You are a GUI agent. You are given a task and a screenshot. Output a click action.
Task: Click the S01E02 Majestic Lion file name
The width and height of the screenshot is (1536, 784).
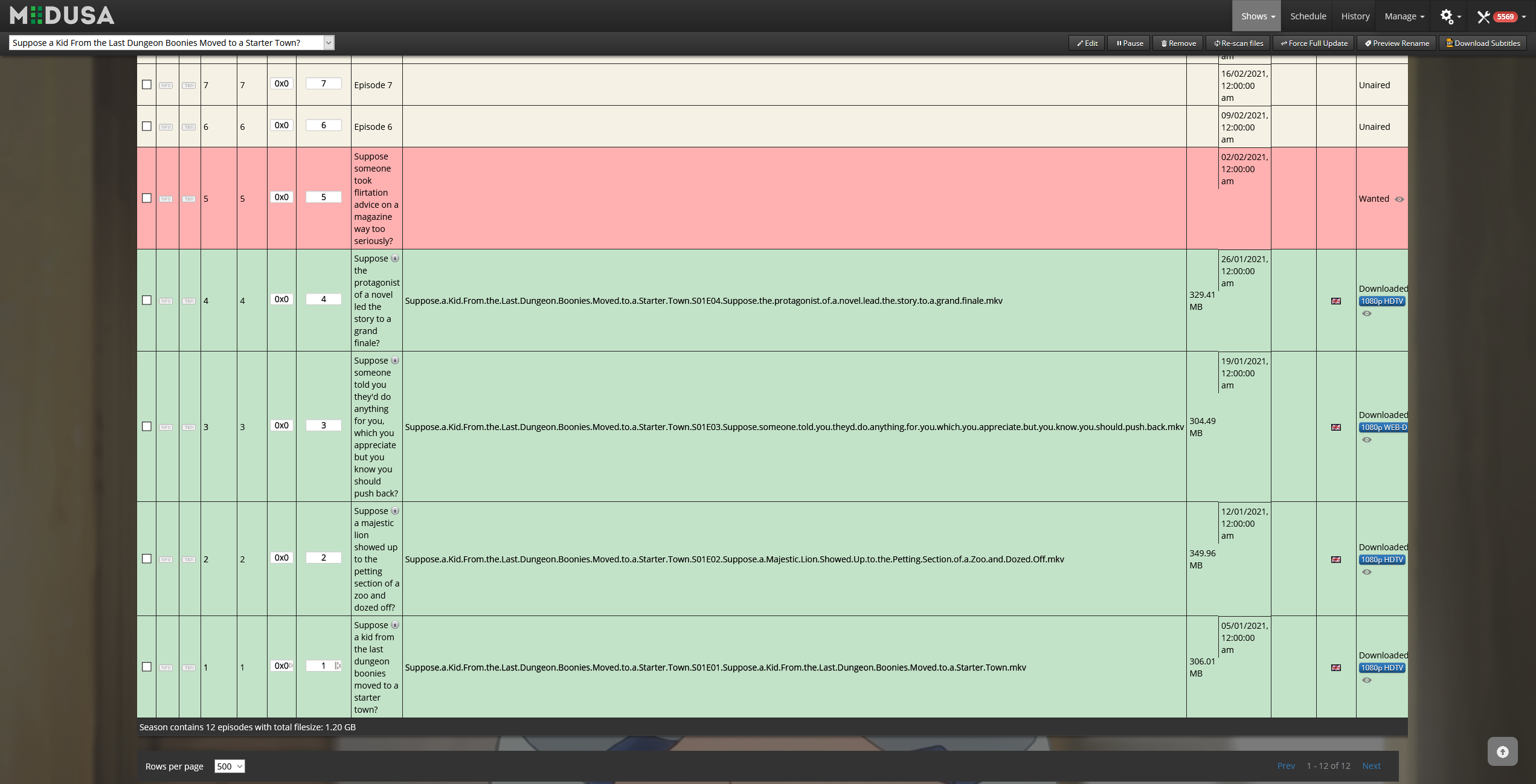click(734, 559)
